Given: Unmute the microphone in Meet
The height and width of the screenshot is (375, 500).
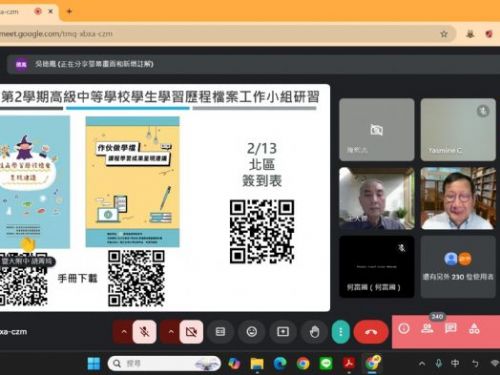Looking at the screenshot, I should click(x=144, y=332).
